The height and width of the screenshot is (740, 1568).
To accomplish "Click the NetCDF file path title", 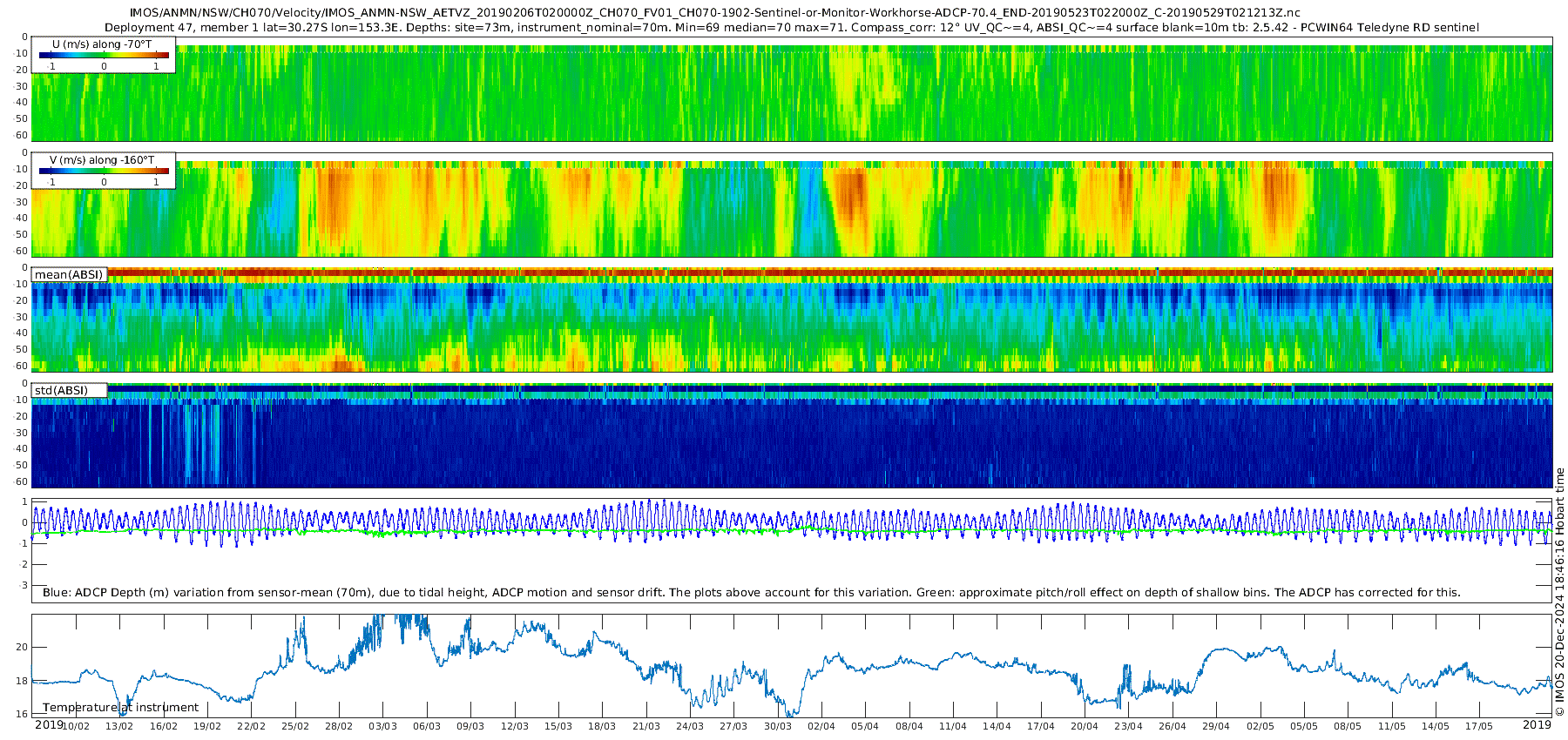I will click(x=714, y=12).
